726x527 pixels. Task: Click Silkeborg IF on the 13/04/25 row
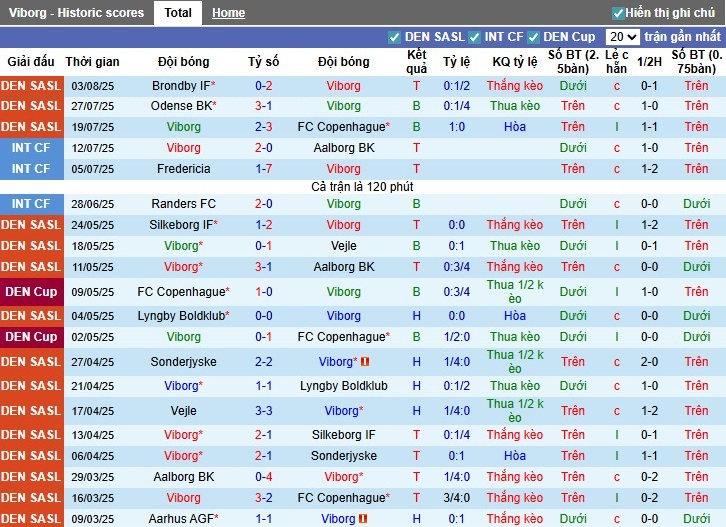[344, 435]
